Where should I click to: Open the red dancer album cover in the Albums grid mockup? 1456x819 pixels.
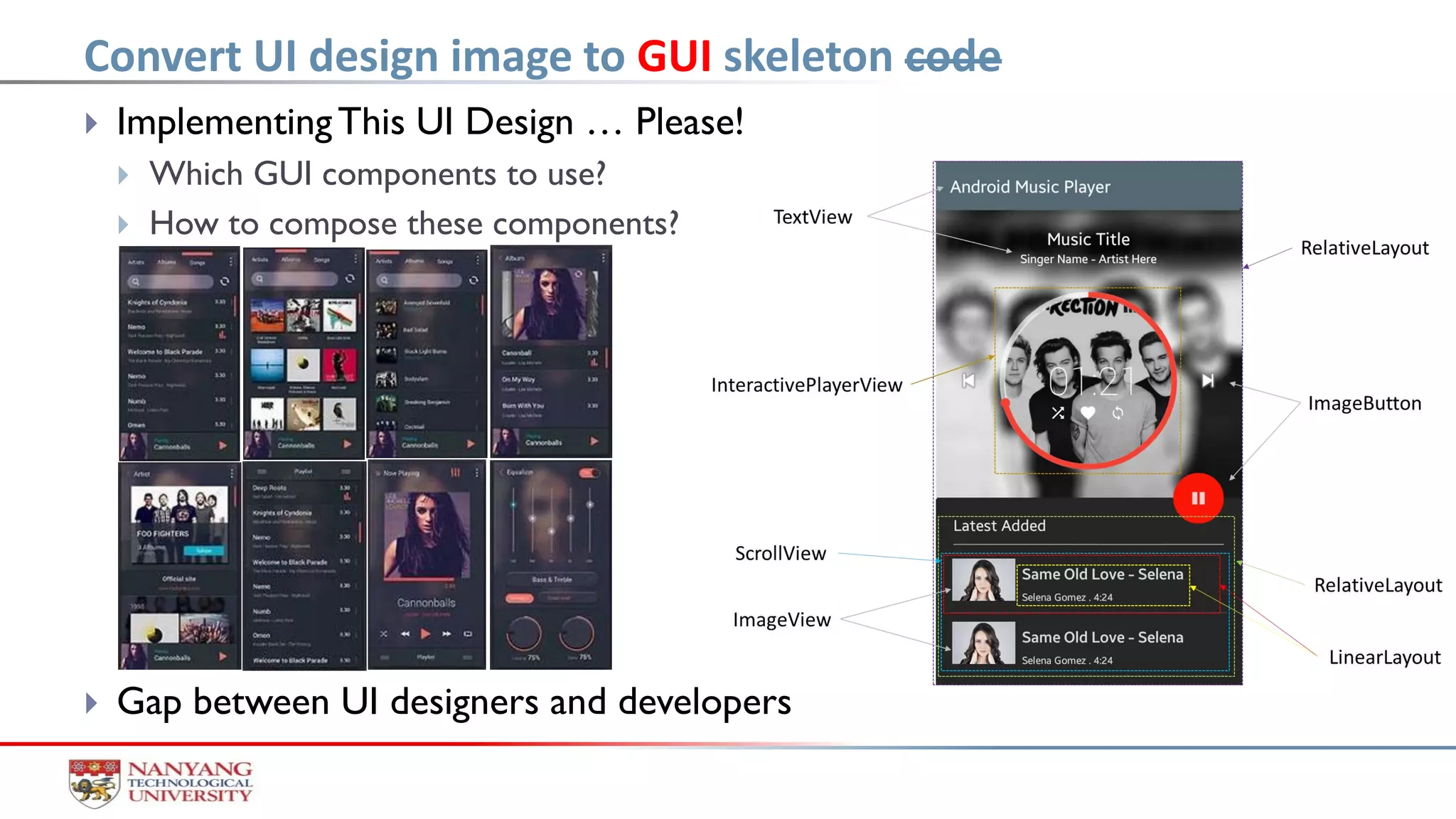(x=339, y=366)
